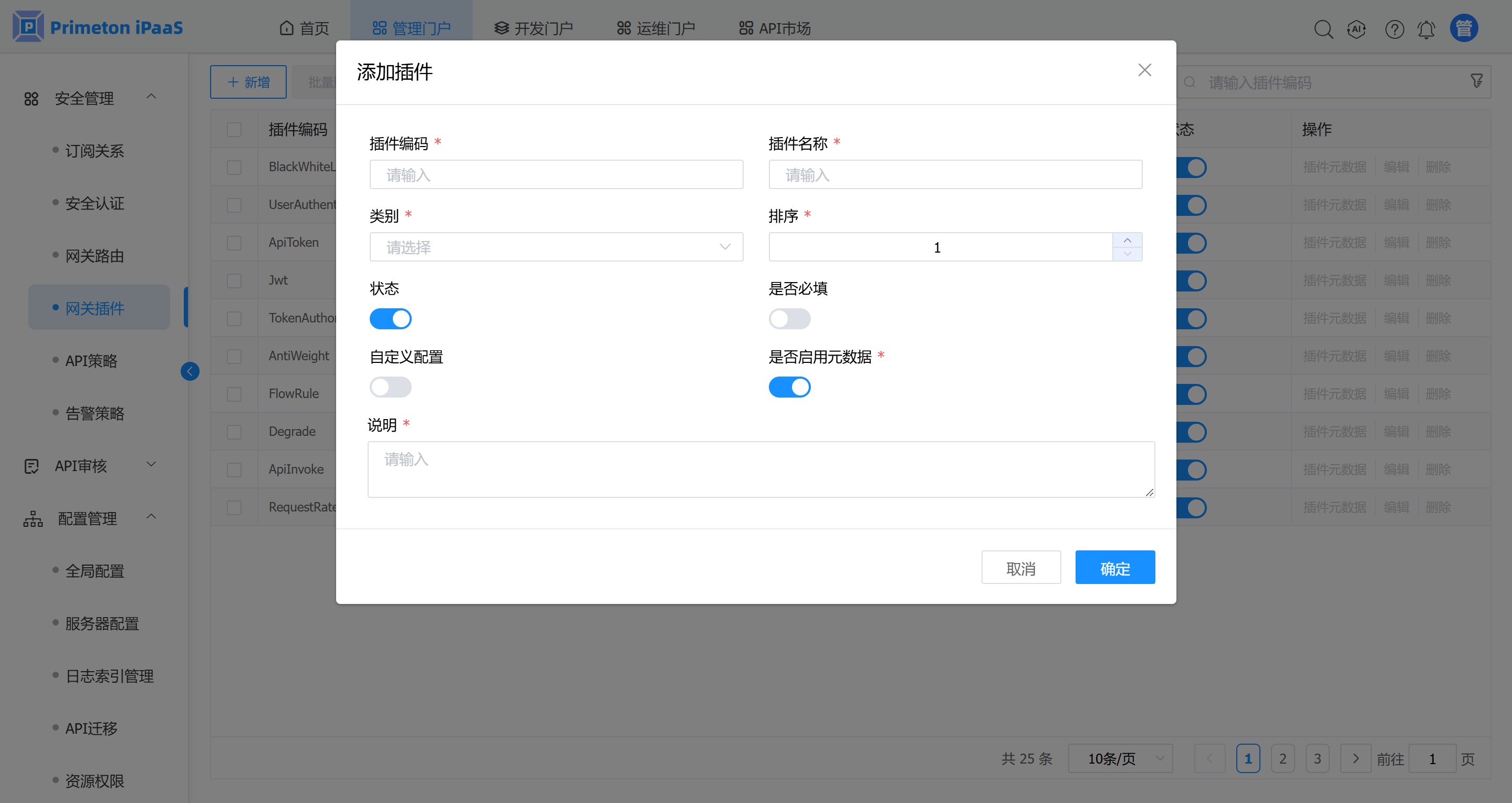Click the Primeton iPaaS logo
The image size is (1512, 803).
coord(98,27)
